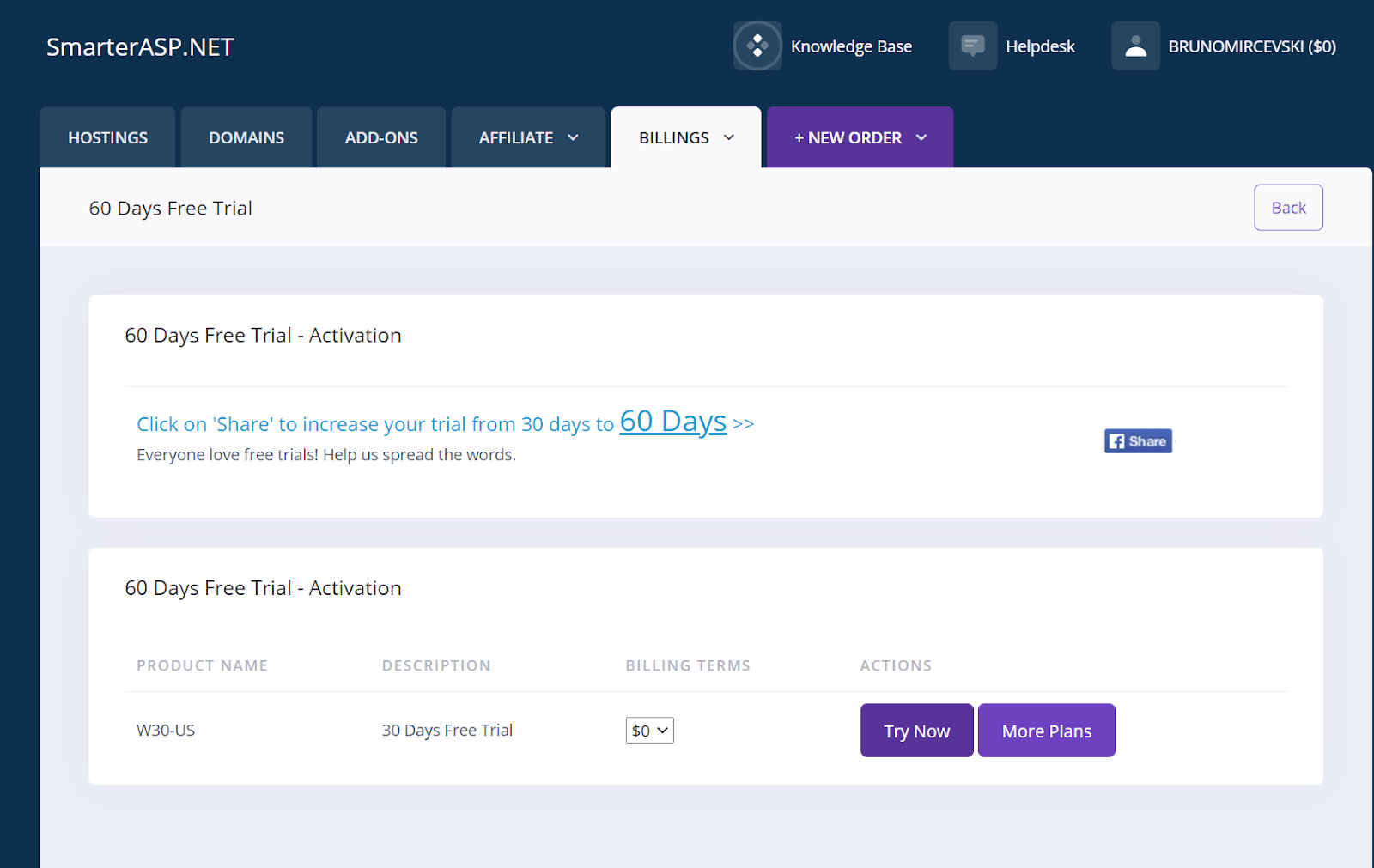Open the Helpdesk link
Image resolution: width=1374 pixels, height=868 pixels.
[1040, 46]
